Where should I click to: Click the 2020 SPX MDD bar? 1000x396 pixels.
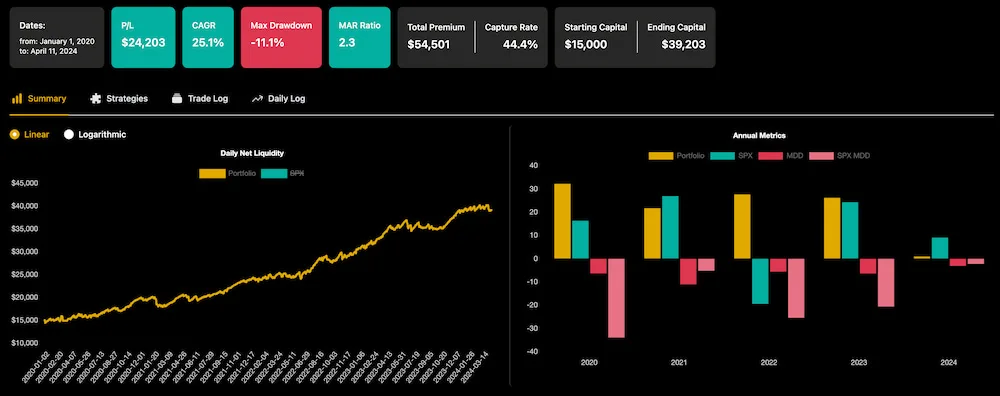click(616, 298)
